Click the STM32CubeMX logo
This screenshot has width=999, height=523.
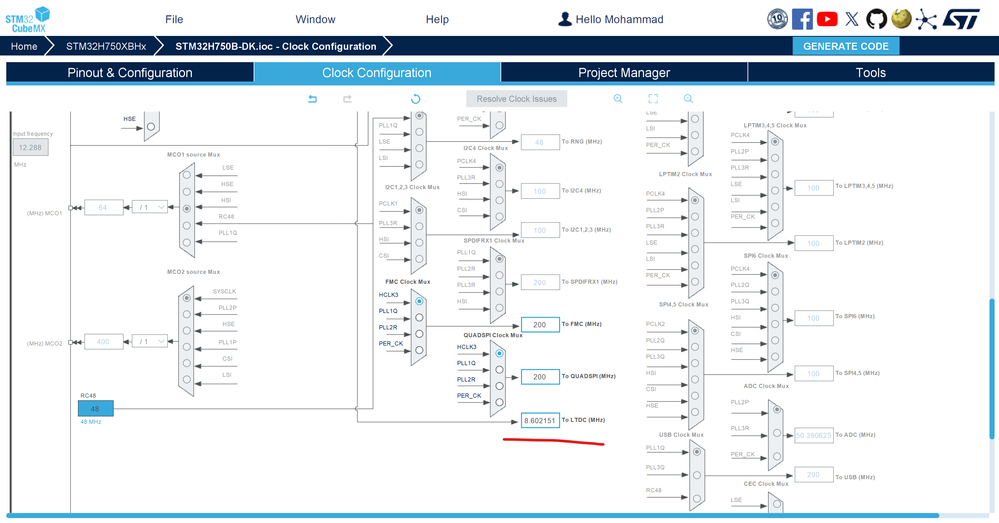pyautogui.click(x=27, y=19)
